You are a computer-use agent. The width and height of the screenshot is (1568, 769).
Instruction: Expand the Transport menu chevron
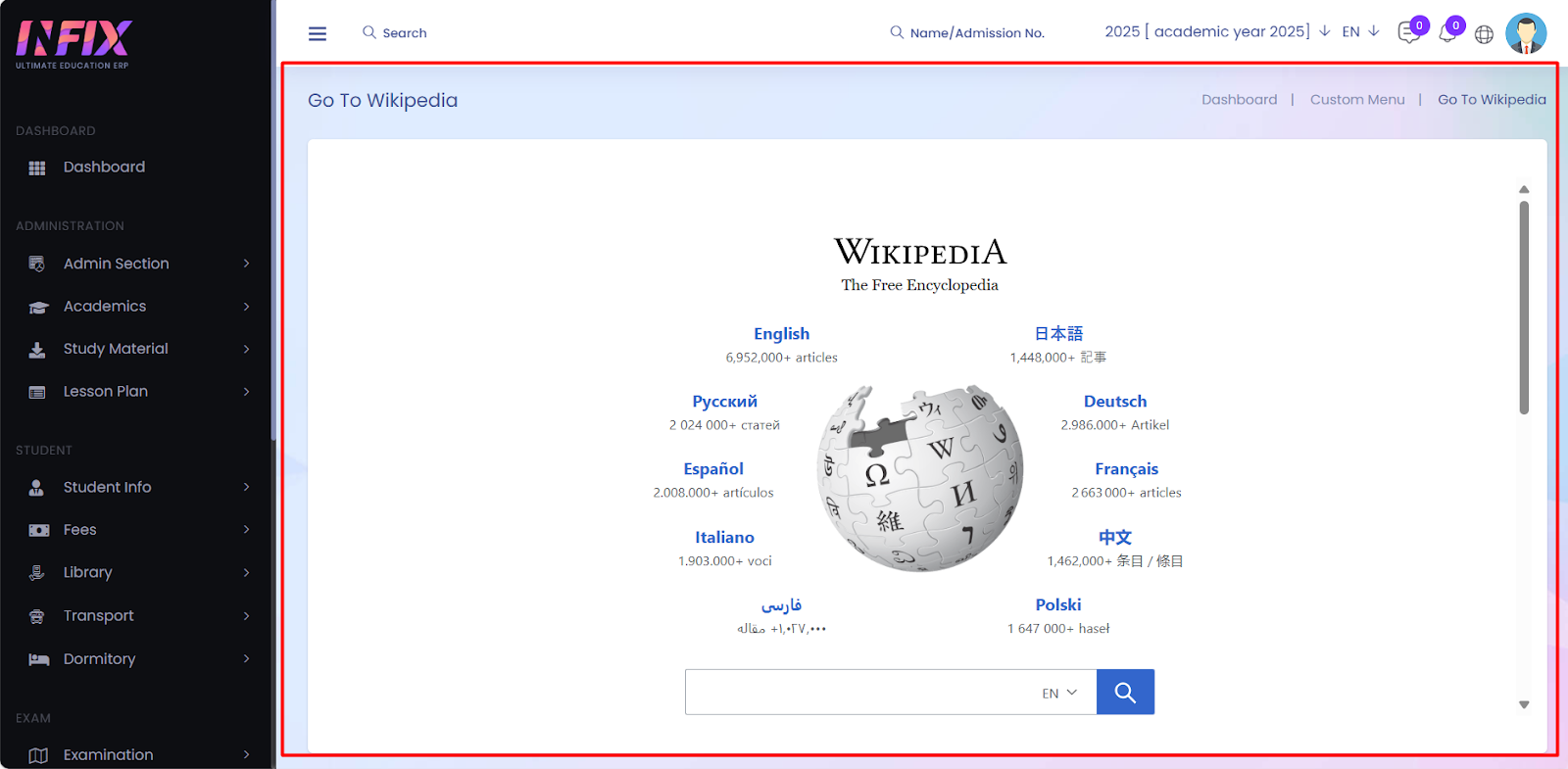246,615
